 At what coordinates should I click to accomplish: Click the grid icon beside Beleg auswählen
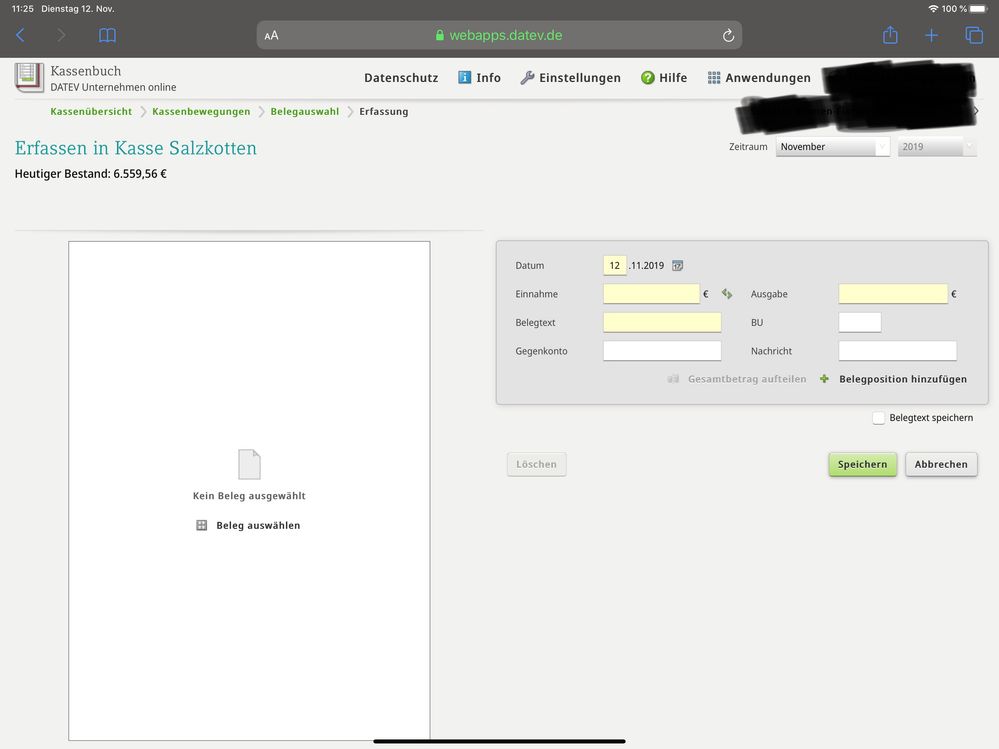tap(201, 525)
